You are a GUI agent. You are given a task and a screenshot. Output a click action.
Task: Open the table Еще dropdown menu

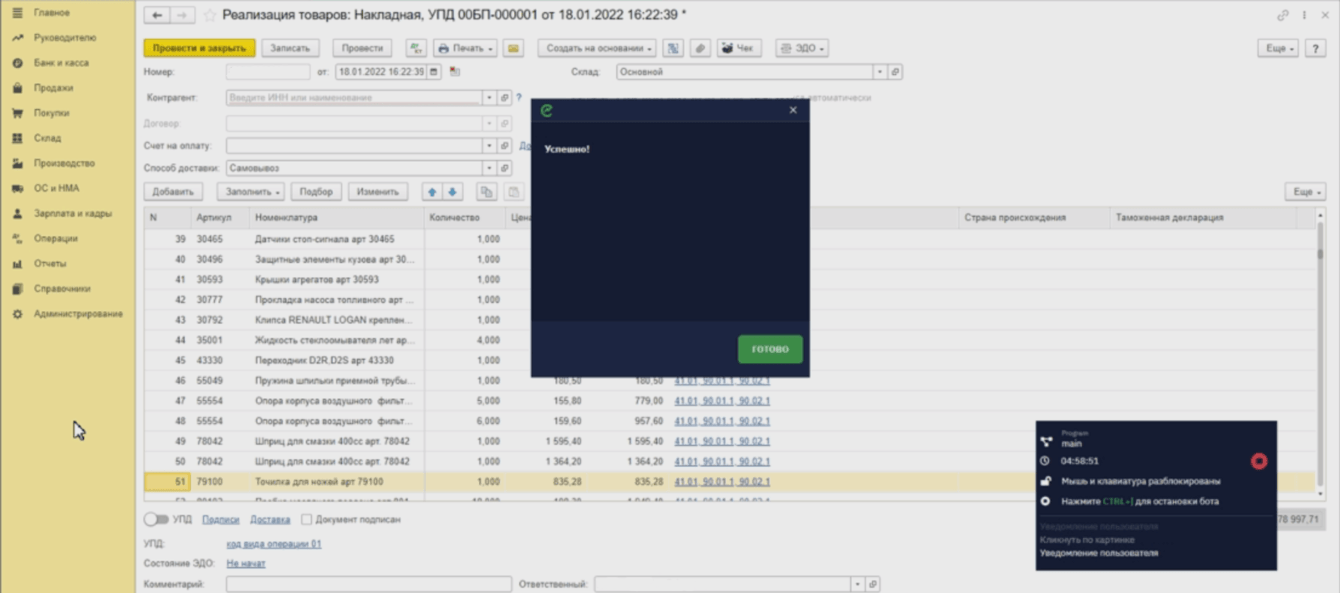[x=1305, y=192]
